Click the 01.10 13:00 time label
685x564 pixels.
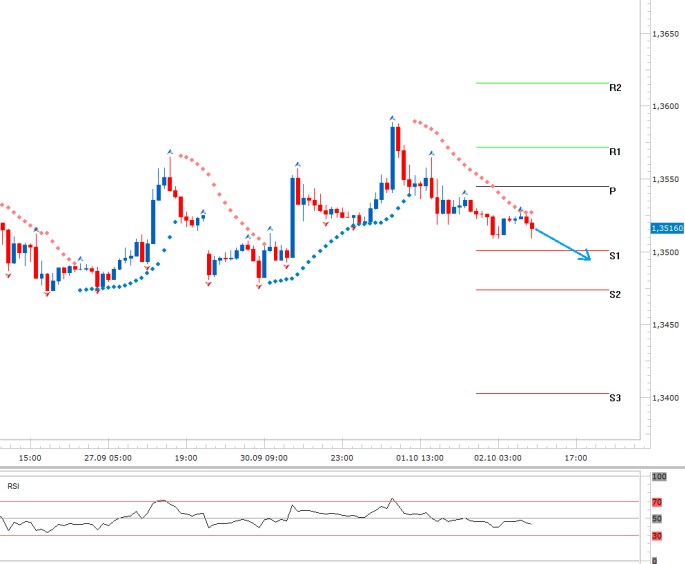click(420, 458)
